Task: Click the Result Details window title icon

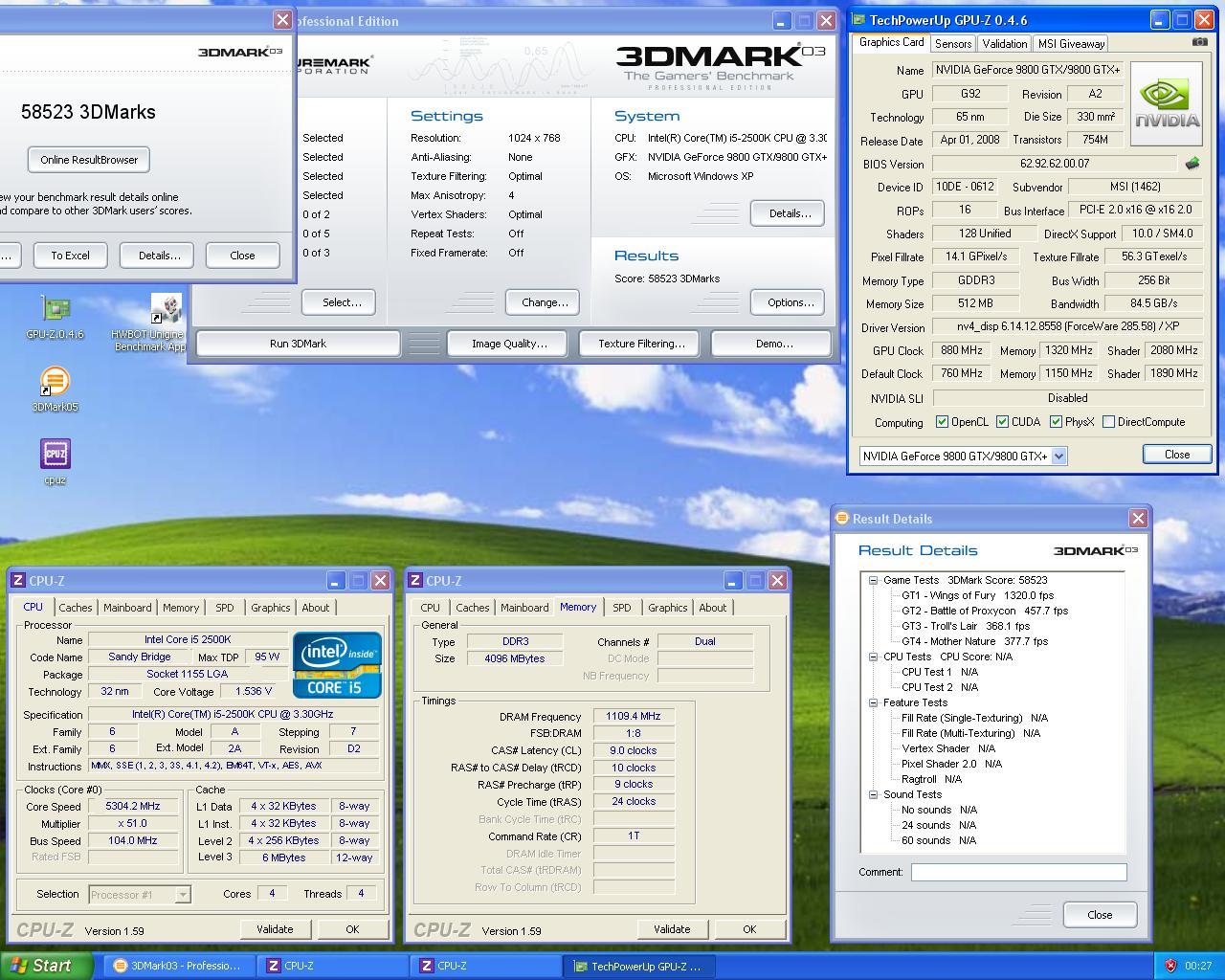Action: 842,518
